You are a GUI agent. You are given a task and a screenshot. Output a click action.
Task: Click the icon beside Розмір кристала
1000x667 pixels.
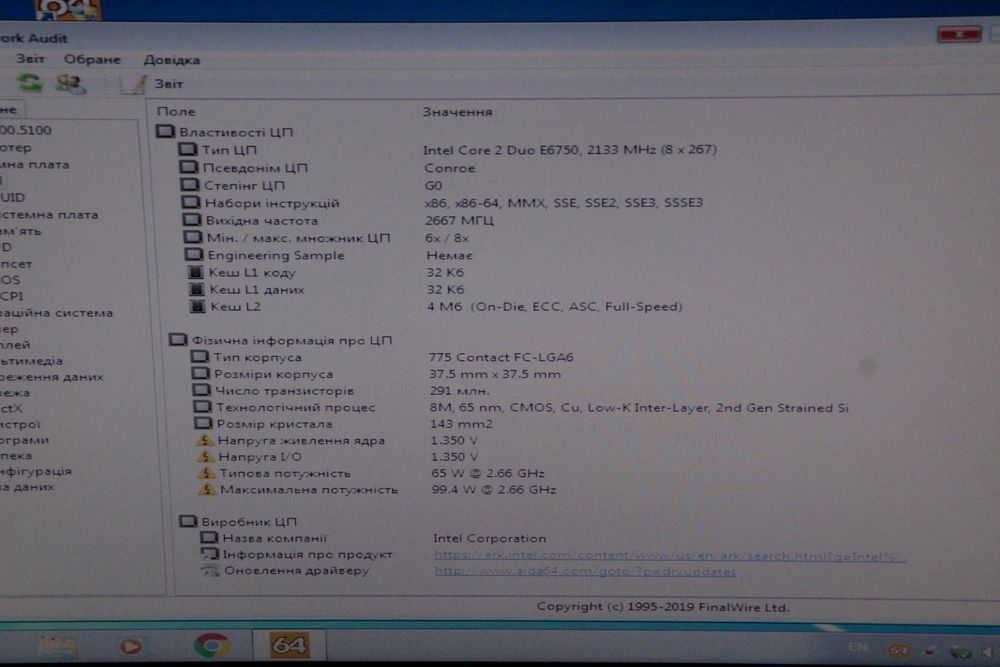[x=203, y=423]
